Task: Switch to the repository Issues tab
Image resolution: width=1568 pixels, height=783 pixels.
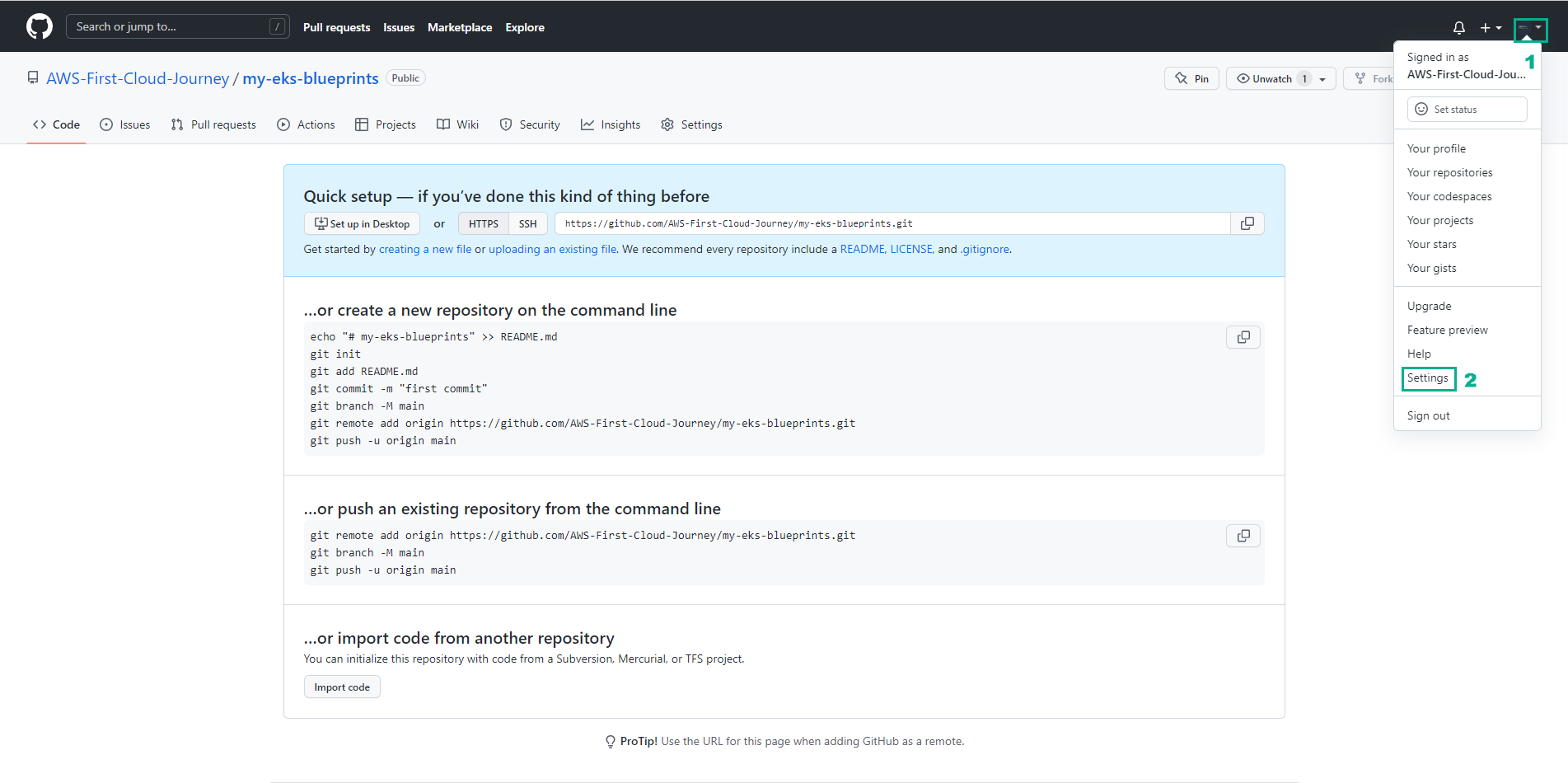Action: (x=125, y=124)
